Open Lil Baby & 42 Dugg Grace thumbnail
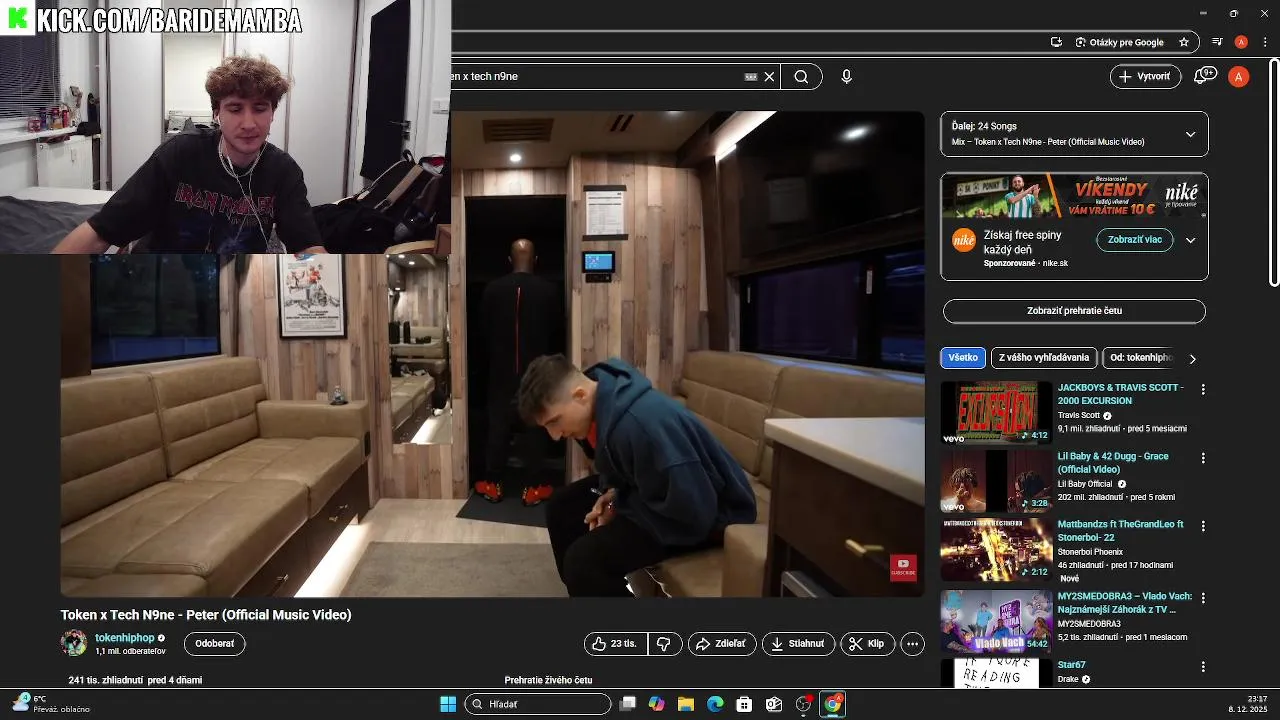This screenshot has height=720, width=1280. 996,481
